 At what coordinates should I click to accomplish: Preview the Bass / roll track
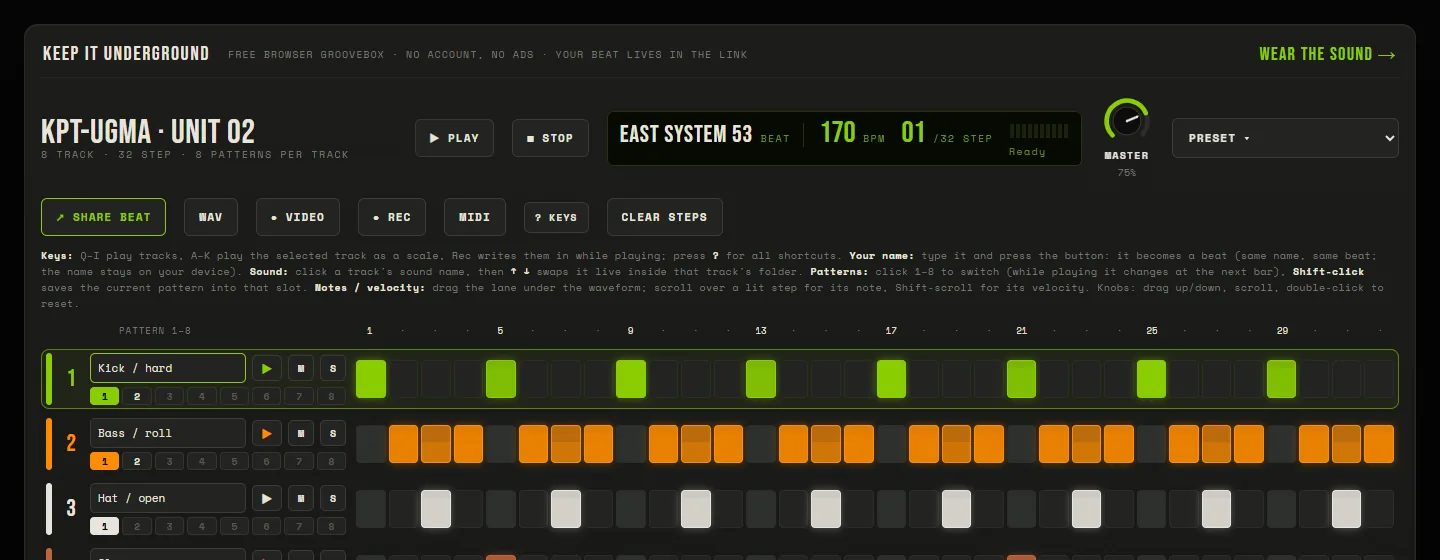(x=266, y=433)
